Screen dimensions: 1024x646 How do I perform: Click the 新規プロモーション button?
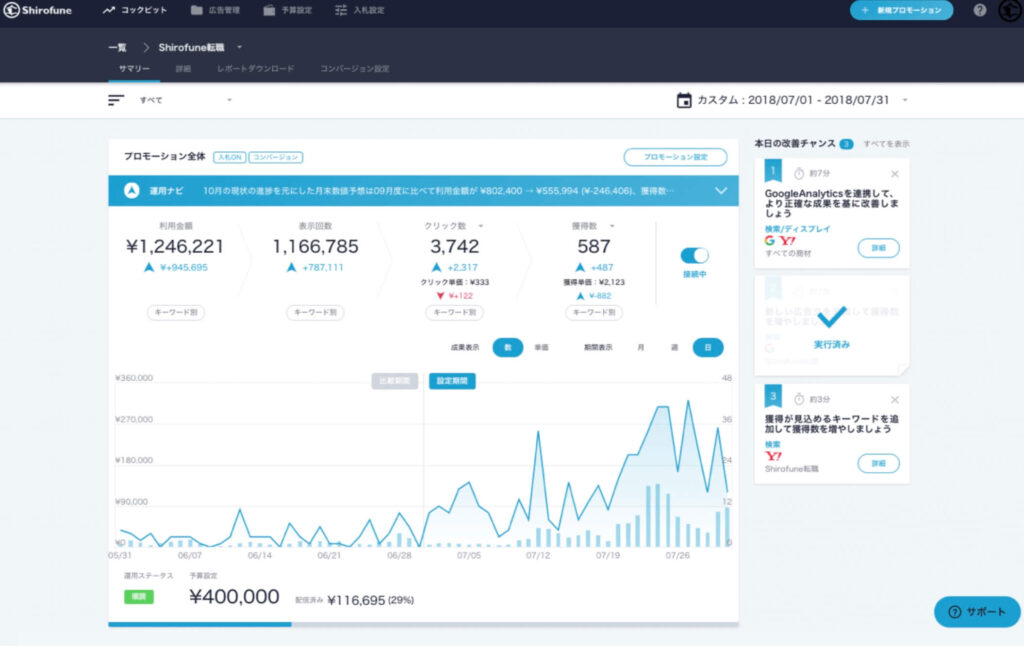click(x=901, y=10)
